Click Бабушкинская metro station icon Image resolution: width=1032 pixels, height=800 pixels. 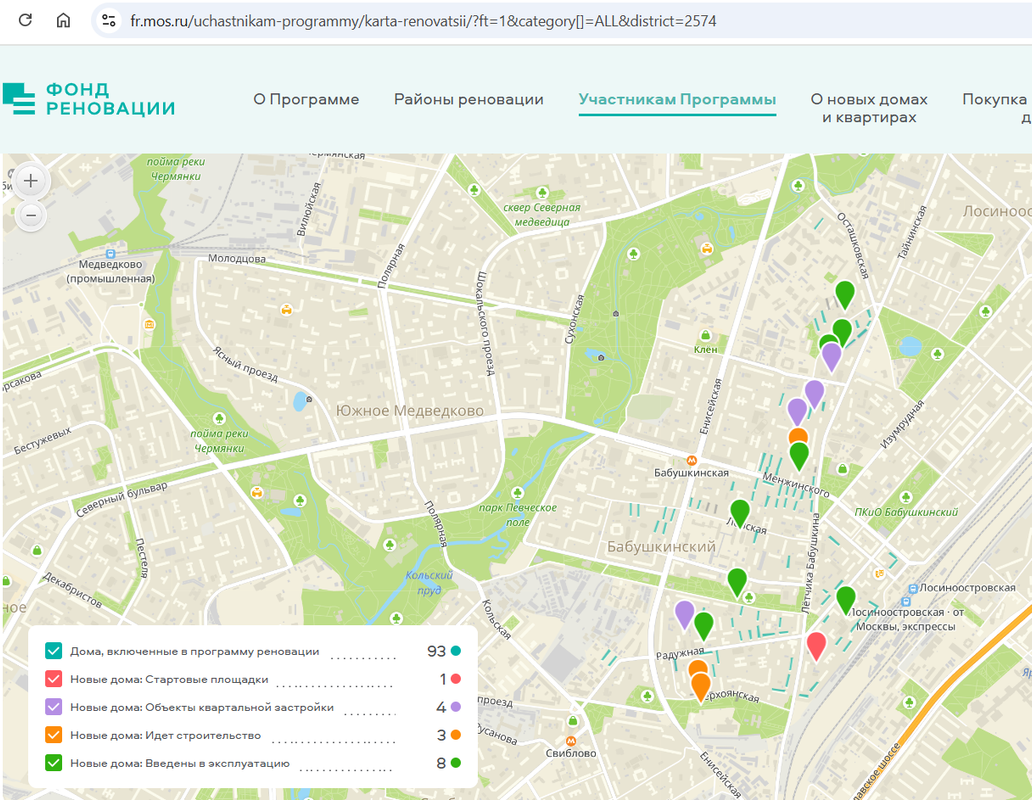tap(692, 461)
